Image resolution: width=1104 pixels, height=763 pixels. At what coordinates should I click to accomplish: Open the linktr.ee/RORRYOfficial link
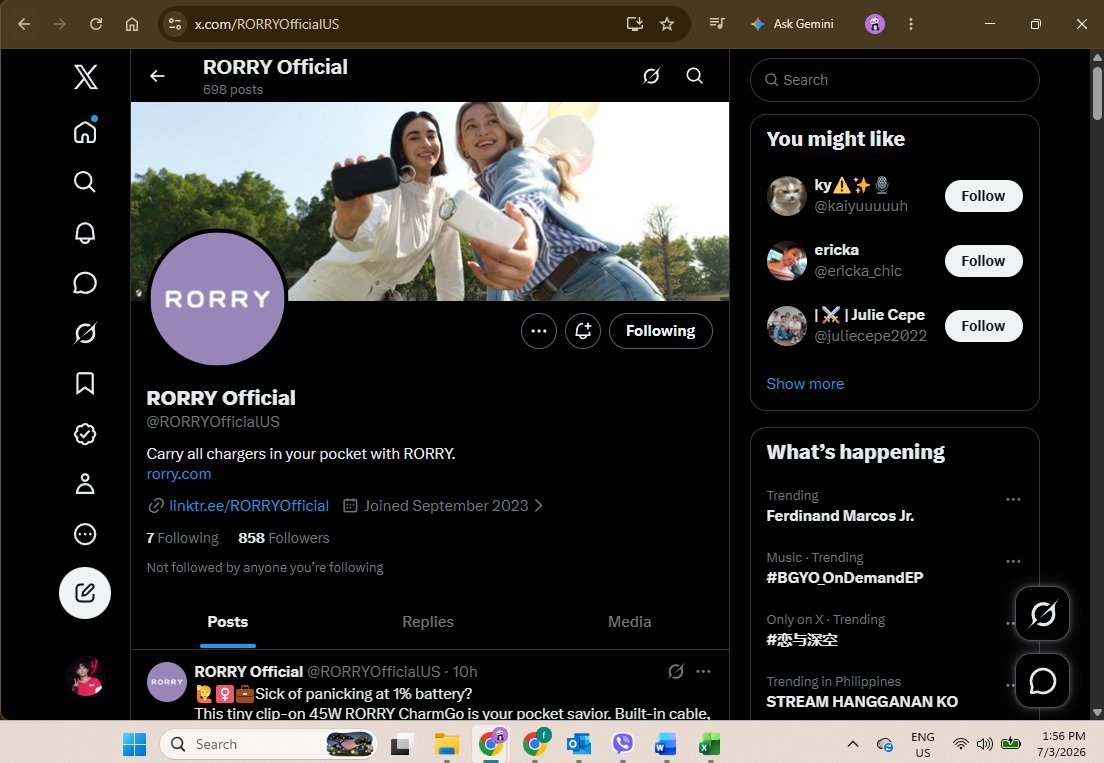pyautogui.click(x=249, y=505)
